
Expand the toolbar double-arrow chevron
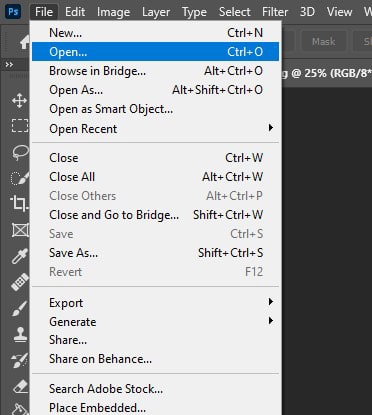click(x=9, y=65)
